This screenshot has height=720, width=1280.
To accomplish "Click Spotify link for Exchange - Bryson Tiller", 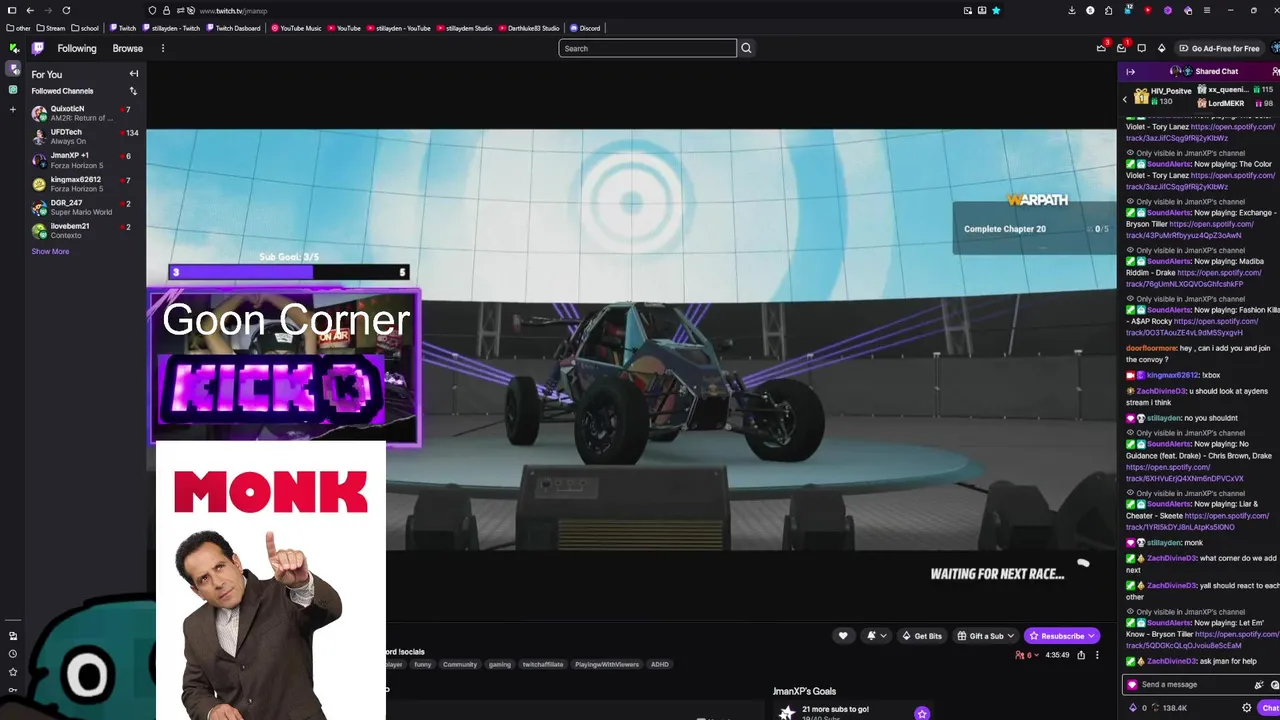I will point(1190,230).
